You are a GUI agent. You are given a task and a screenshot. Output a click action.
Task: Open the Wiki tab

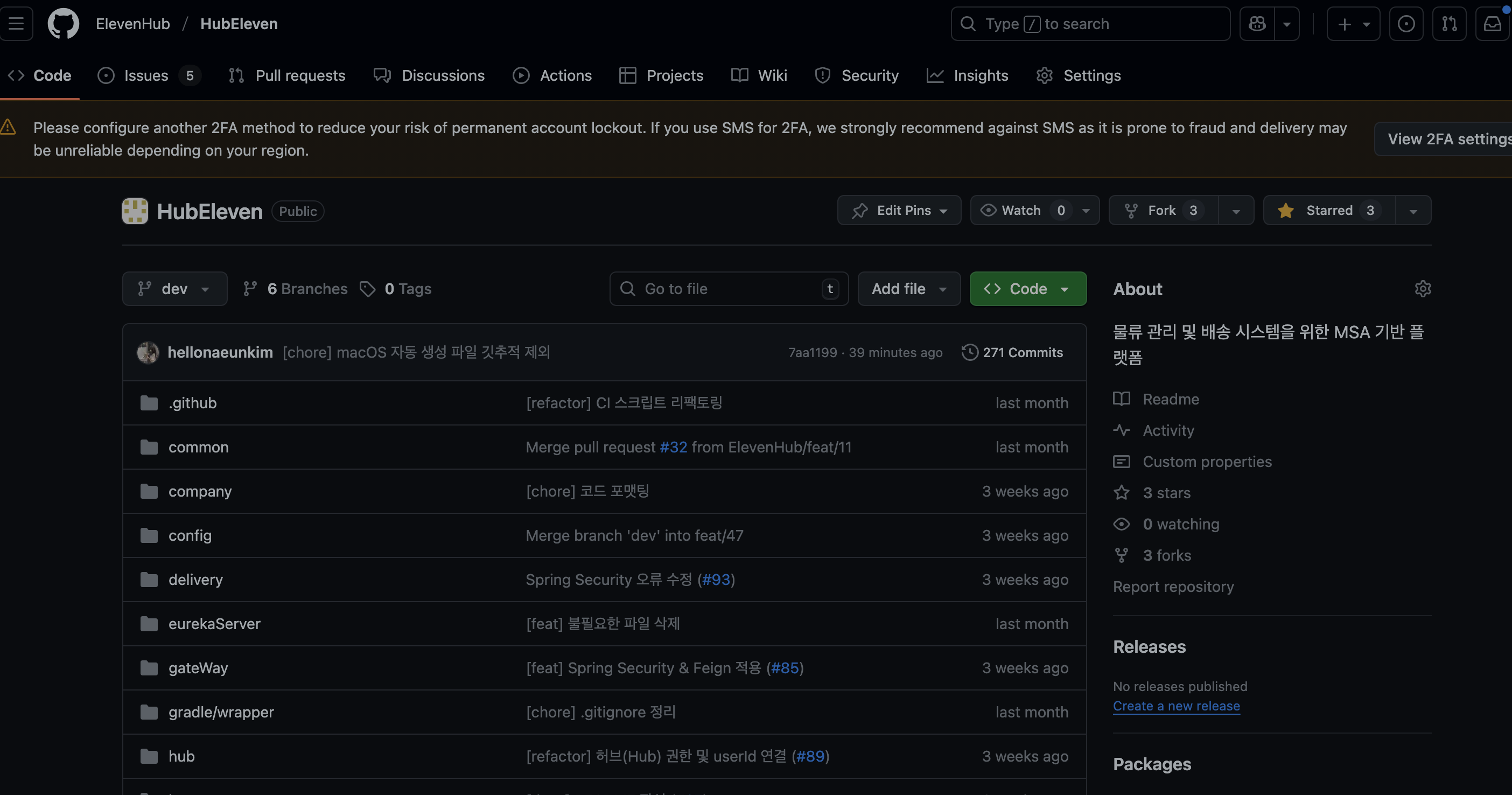point(760,75)
